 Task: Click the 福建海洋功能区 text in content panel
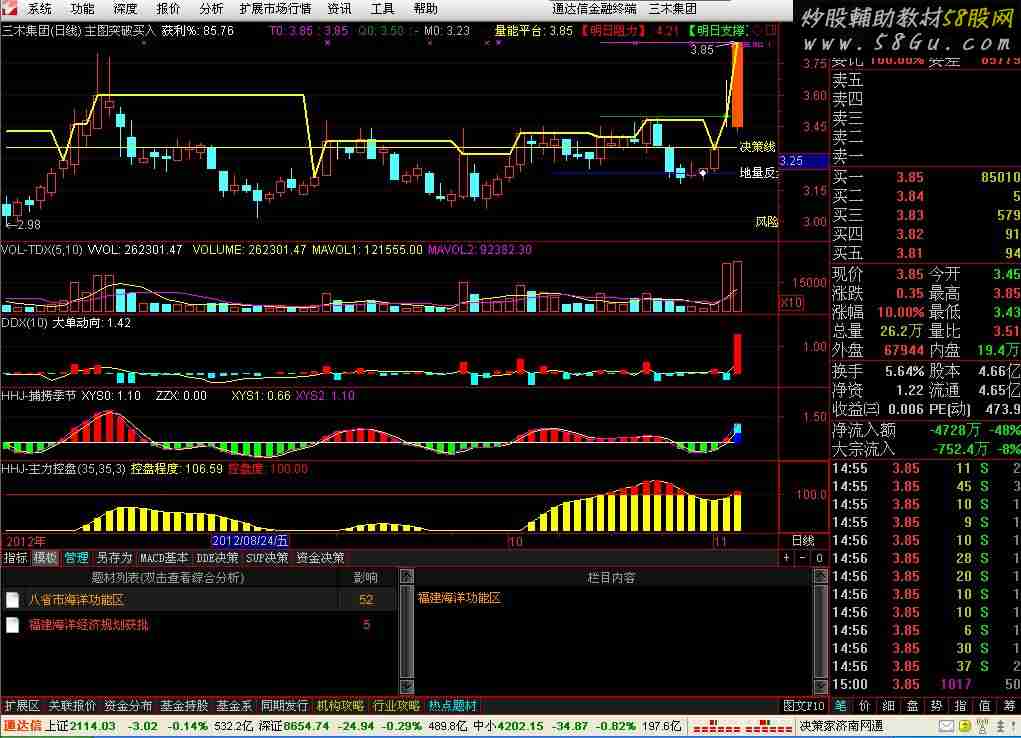pyautogui.click(x=459, y=598)
